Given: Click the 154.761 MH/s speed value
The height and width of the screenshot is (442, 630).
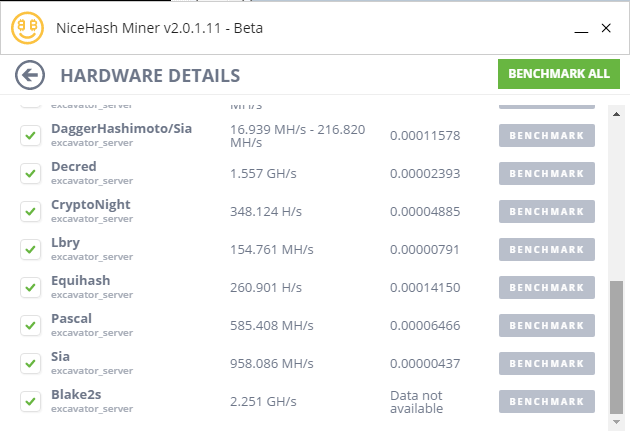Looking at the screenshot, I should pos(272,250).
